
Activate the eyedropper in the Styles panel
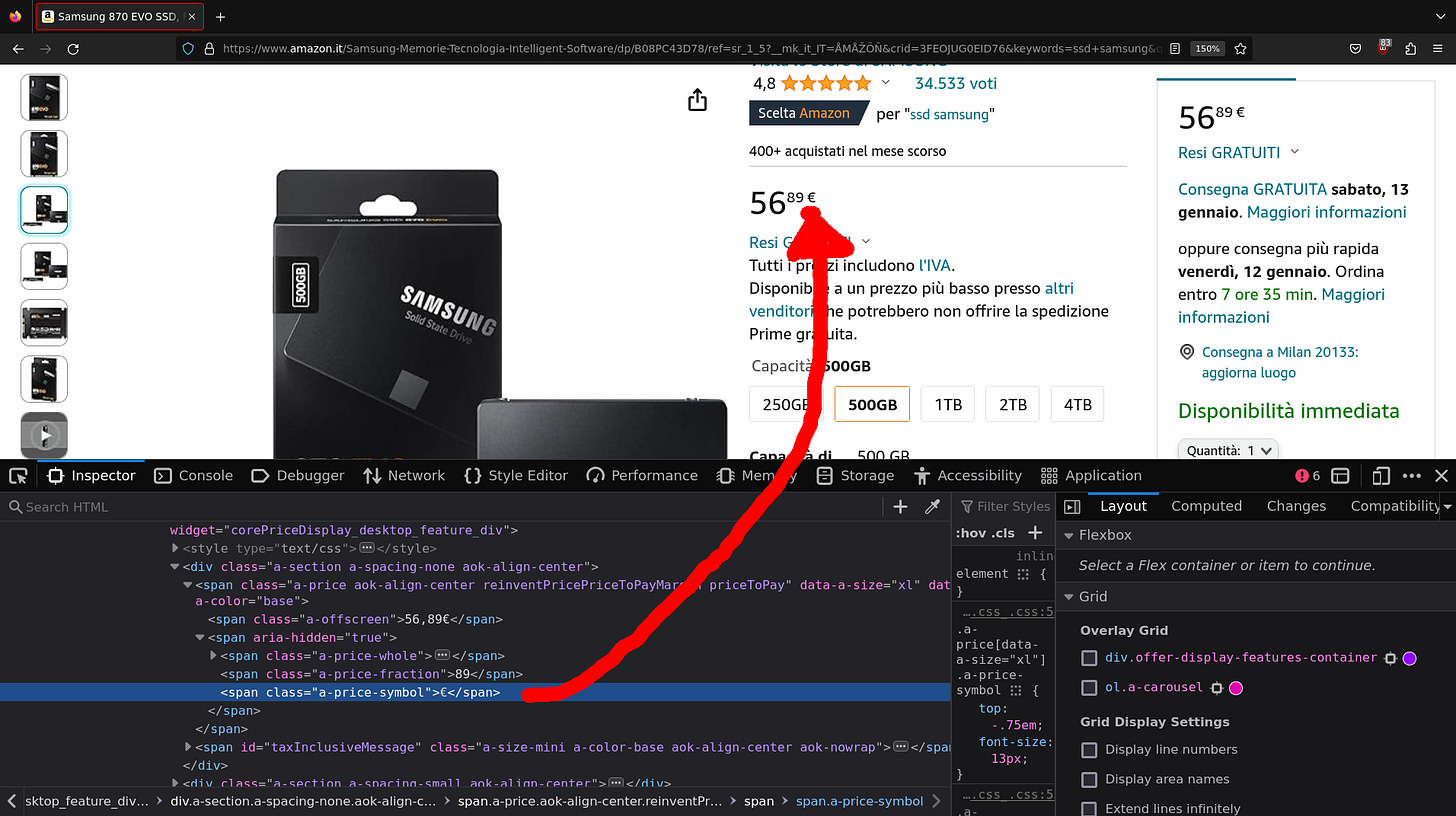[933, 507]
